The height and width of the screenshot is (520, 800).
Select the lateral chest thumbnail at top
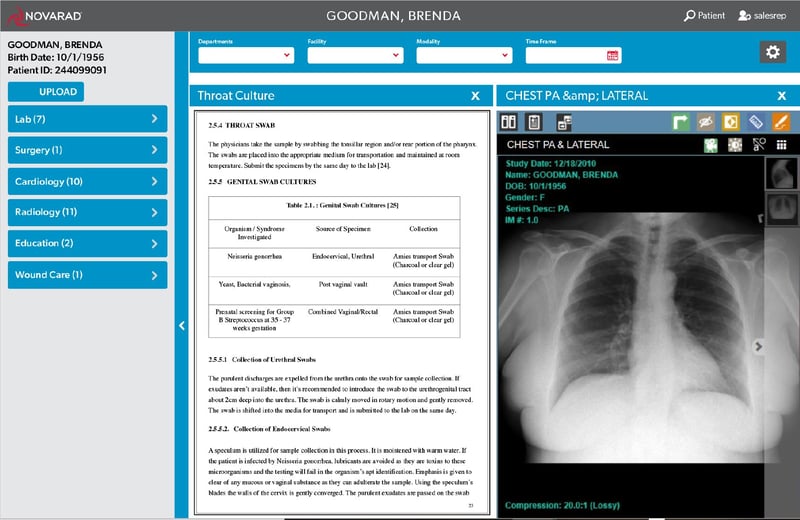point(782,174)
